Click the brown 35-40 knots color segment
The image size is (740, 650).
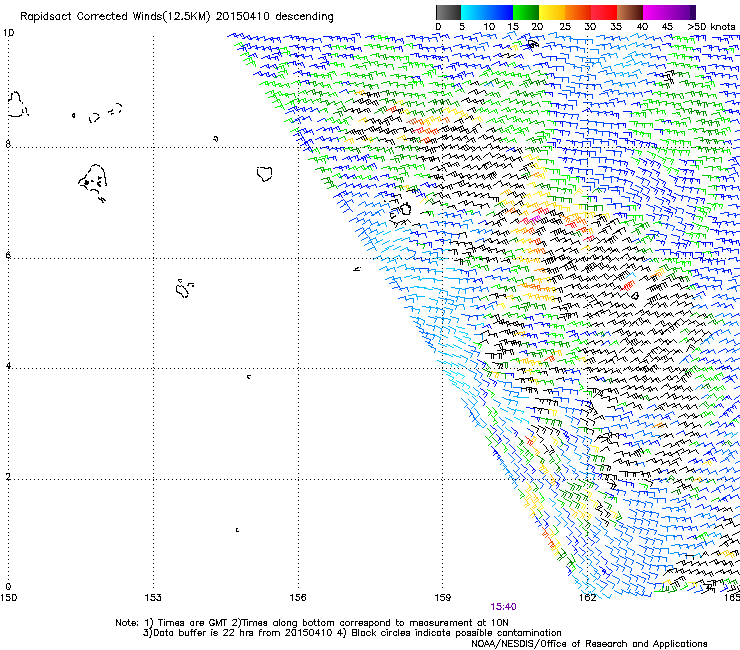(x=630, y=12)
